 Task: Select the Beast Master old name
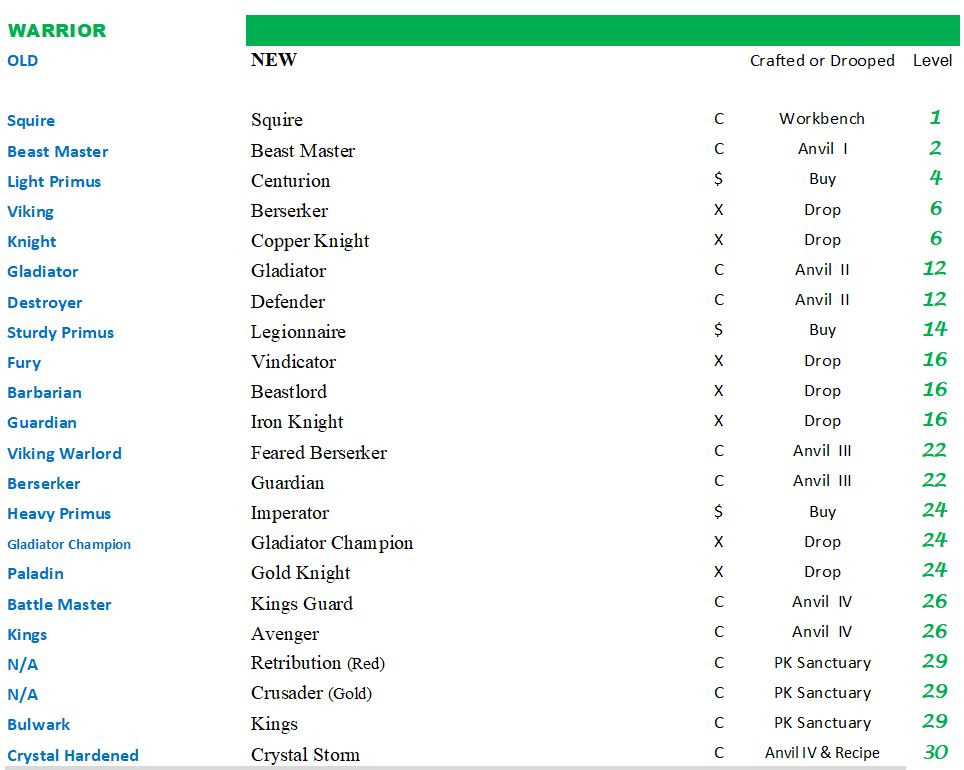[x=57, y=151]
